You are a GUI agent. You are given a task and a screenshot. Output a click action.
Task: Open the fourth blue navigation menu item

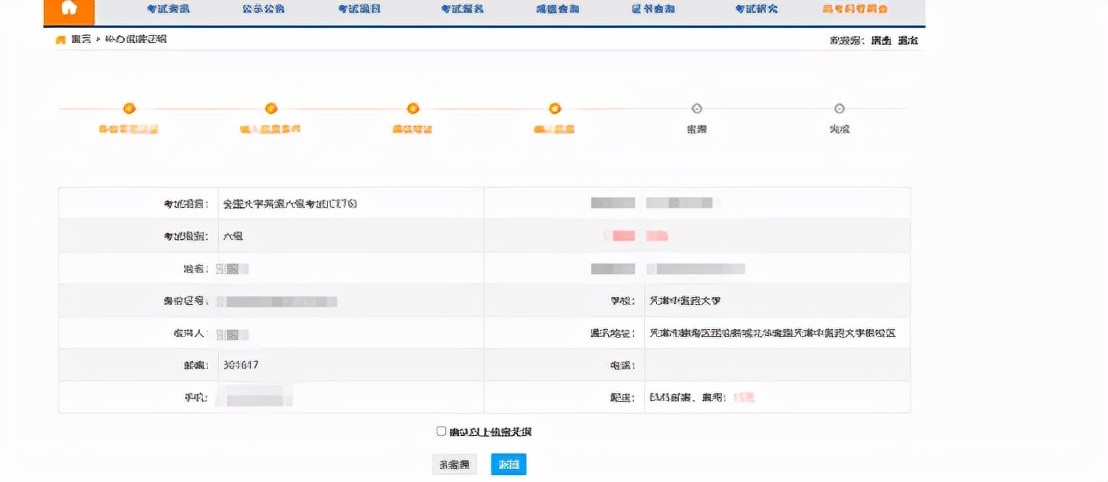point(462,9)
